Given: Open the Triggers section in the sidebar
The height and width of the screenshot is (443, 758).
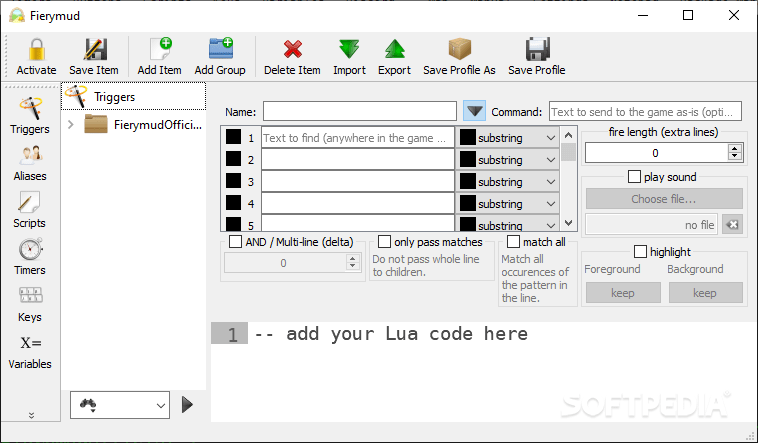Looking at the screenshot, I should [x=30, y=116].
